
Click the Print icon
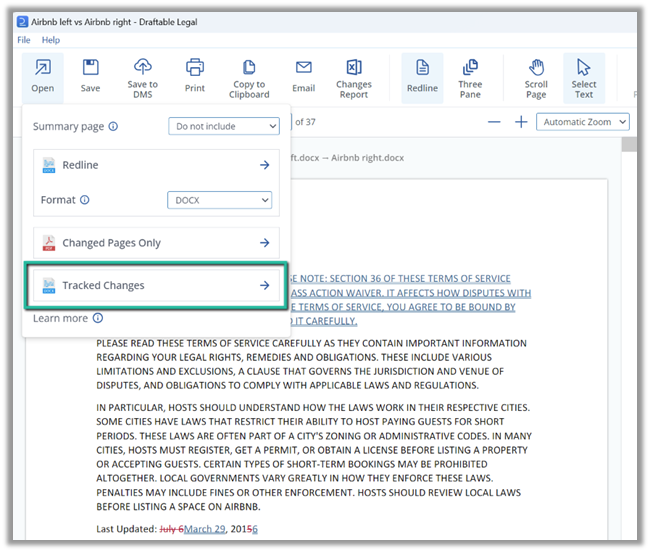click(195, 67)
